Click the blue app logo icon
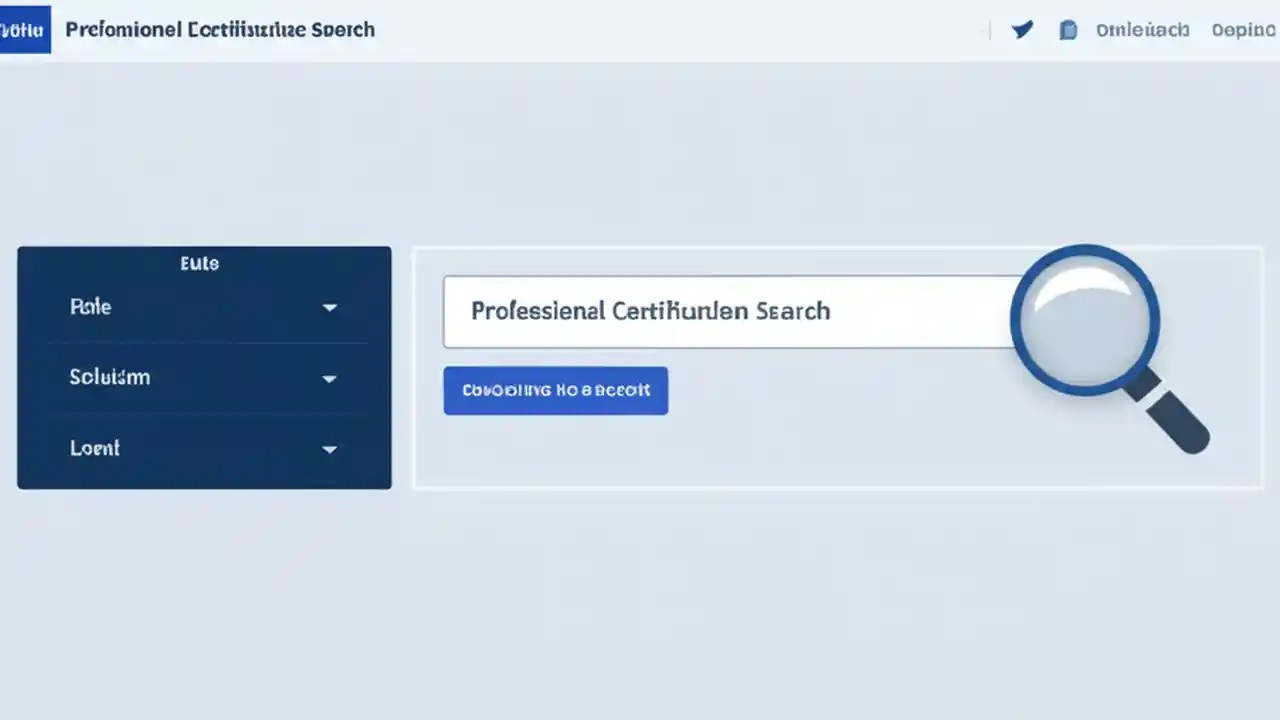 pyautogui.click(x=25, y=29)
